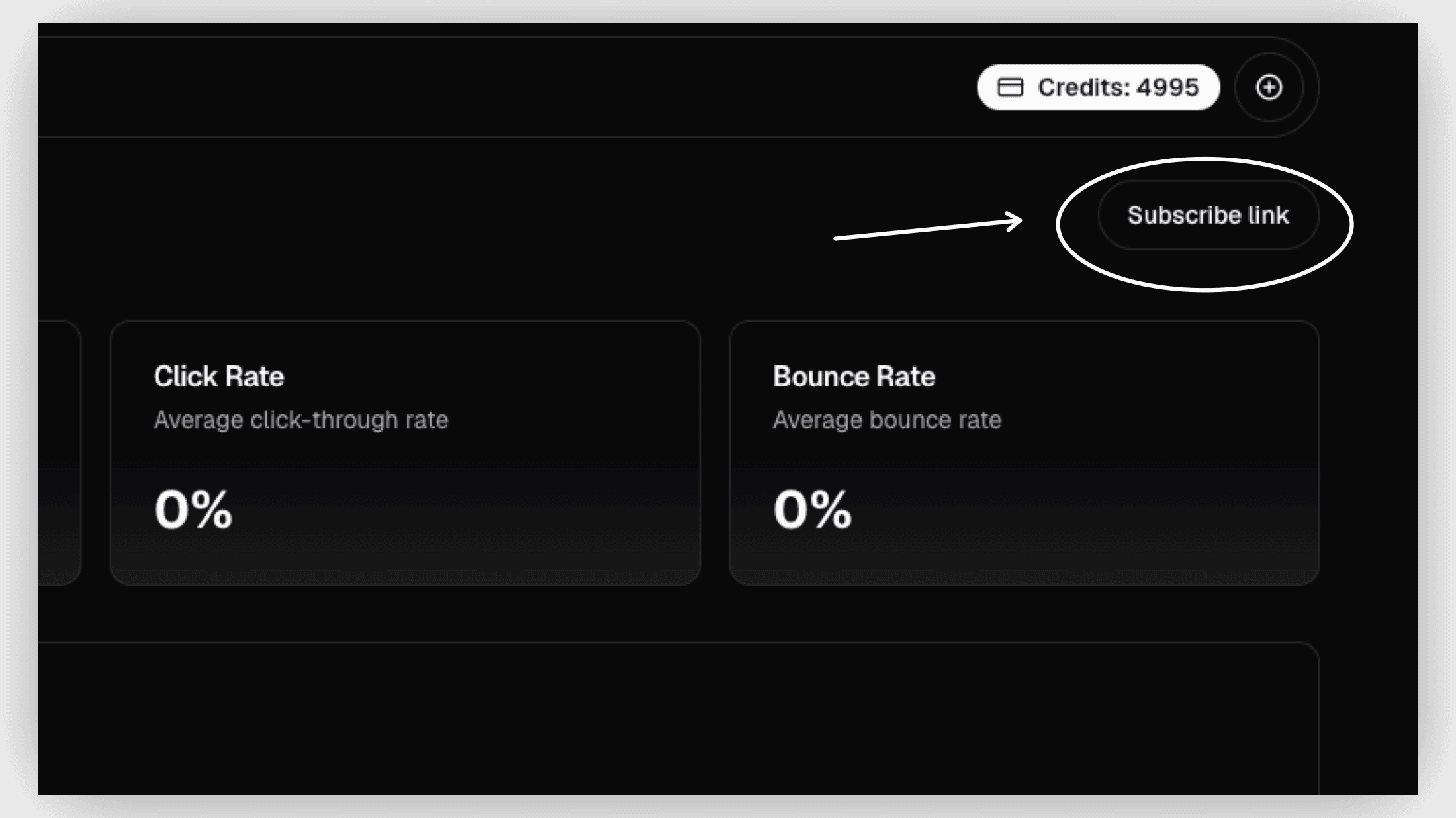This screenshot has height=818, width=1456.
Task: Select the Bounce Rate heading
Action: (854, 377)
